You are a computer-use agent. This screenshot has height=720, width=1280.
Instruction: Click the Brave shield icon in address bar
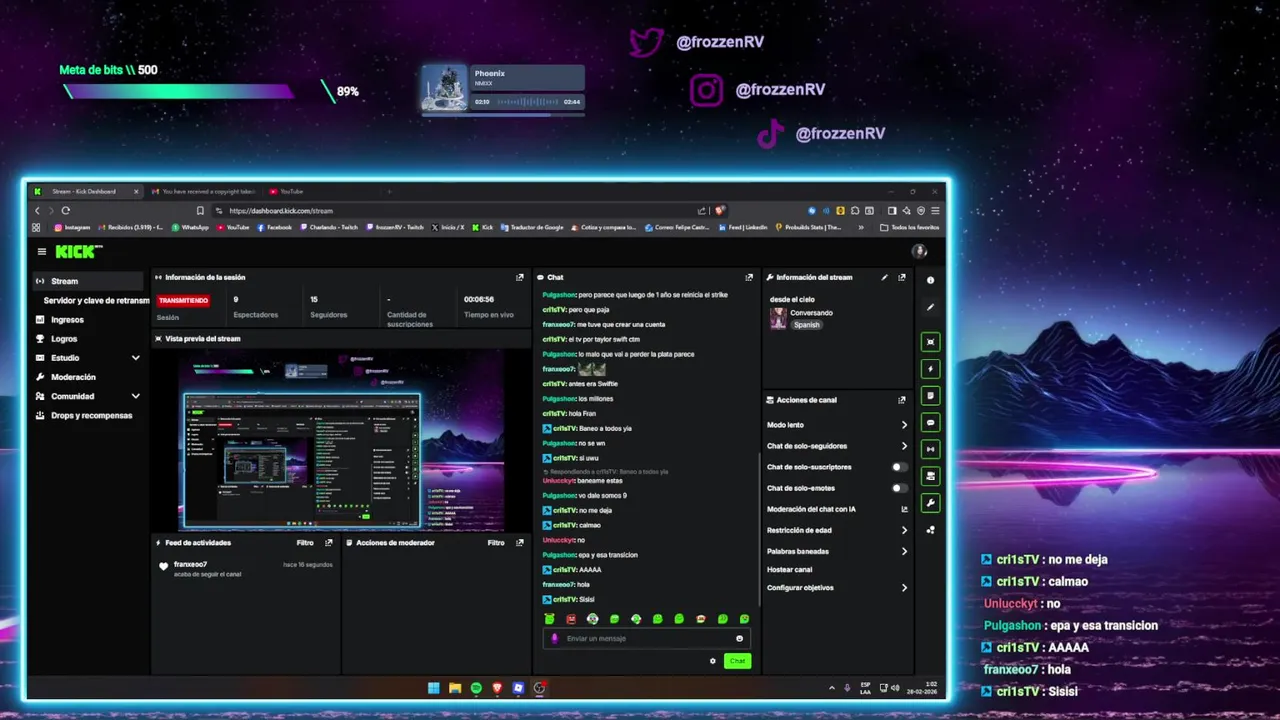click(x=719, y=211)
